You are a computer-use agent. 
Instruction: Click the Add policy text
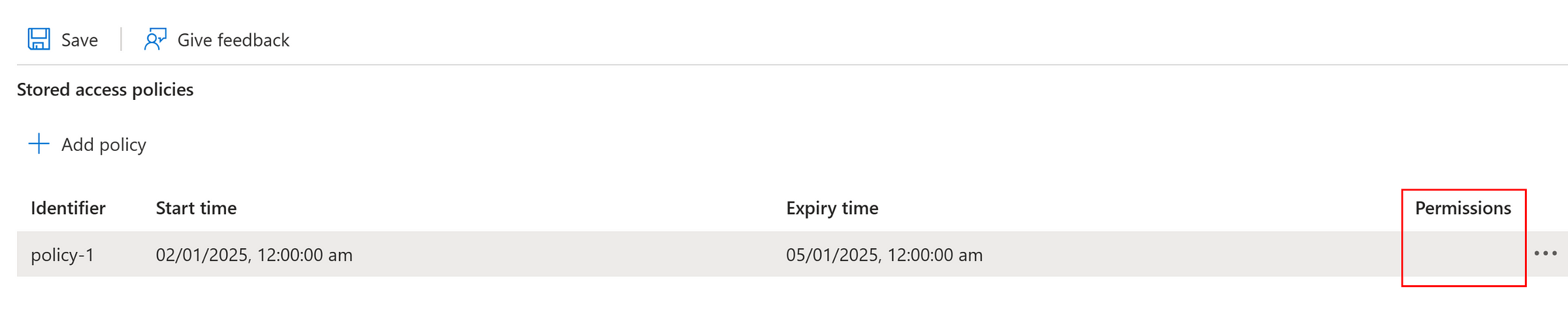[104, 145]
